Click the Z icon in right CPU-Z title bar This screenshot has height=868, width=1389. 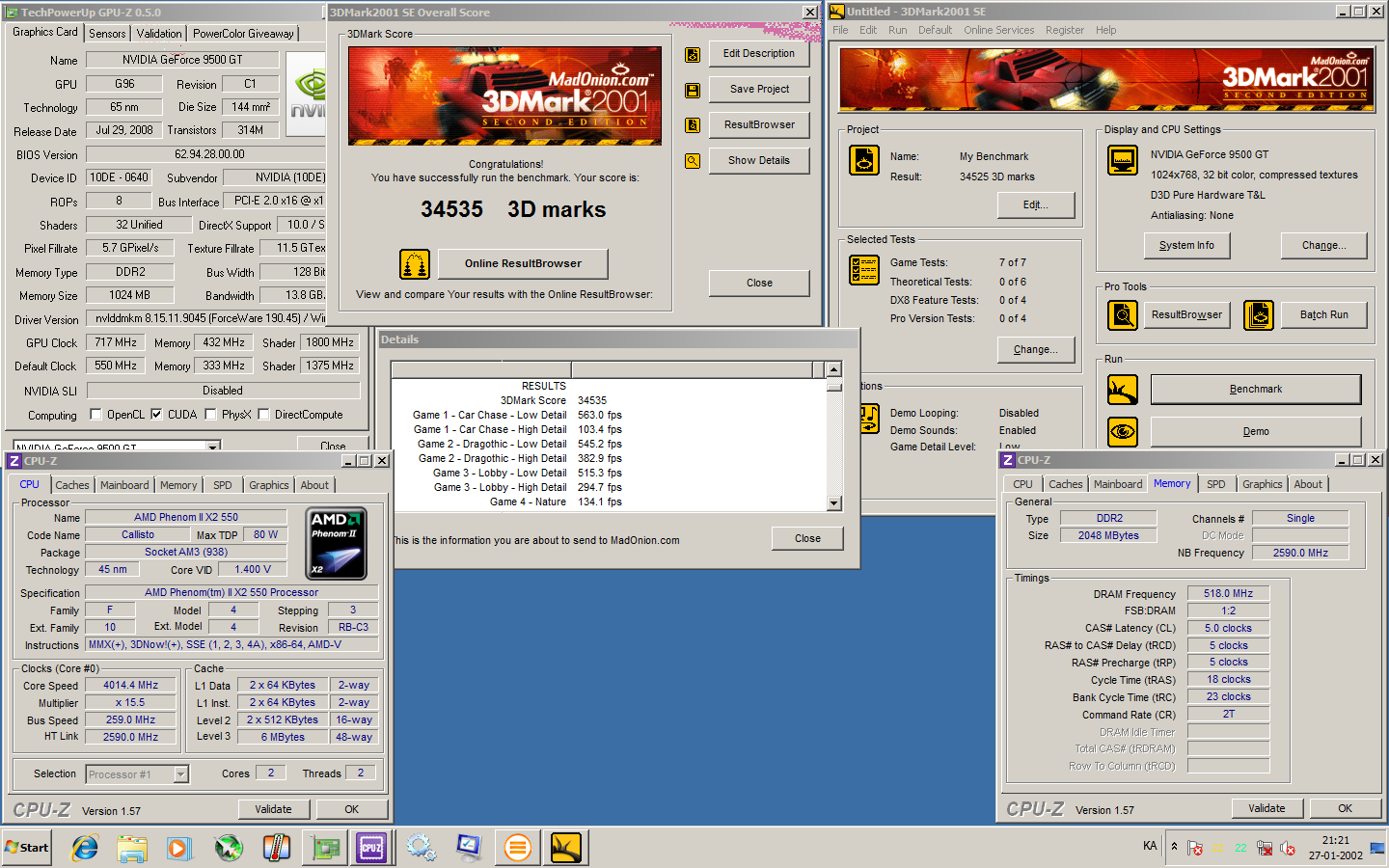click(x=1008, y=460)
